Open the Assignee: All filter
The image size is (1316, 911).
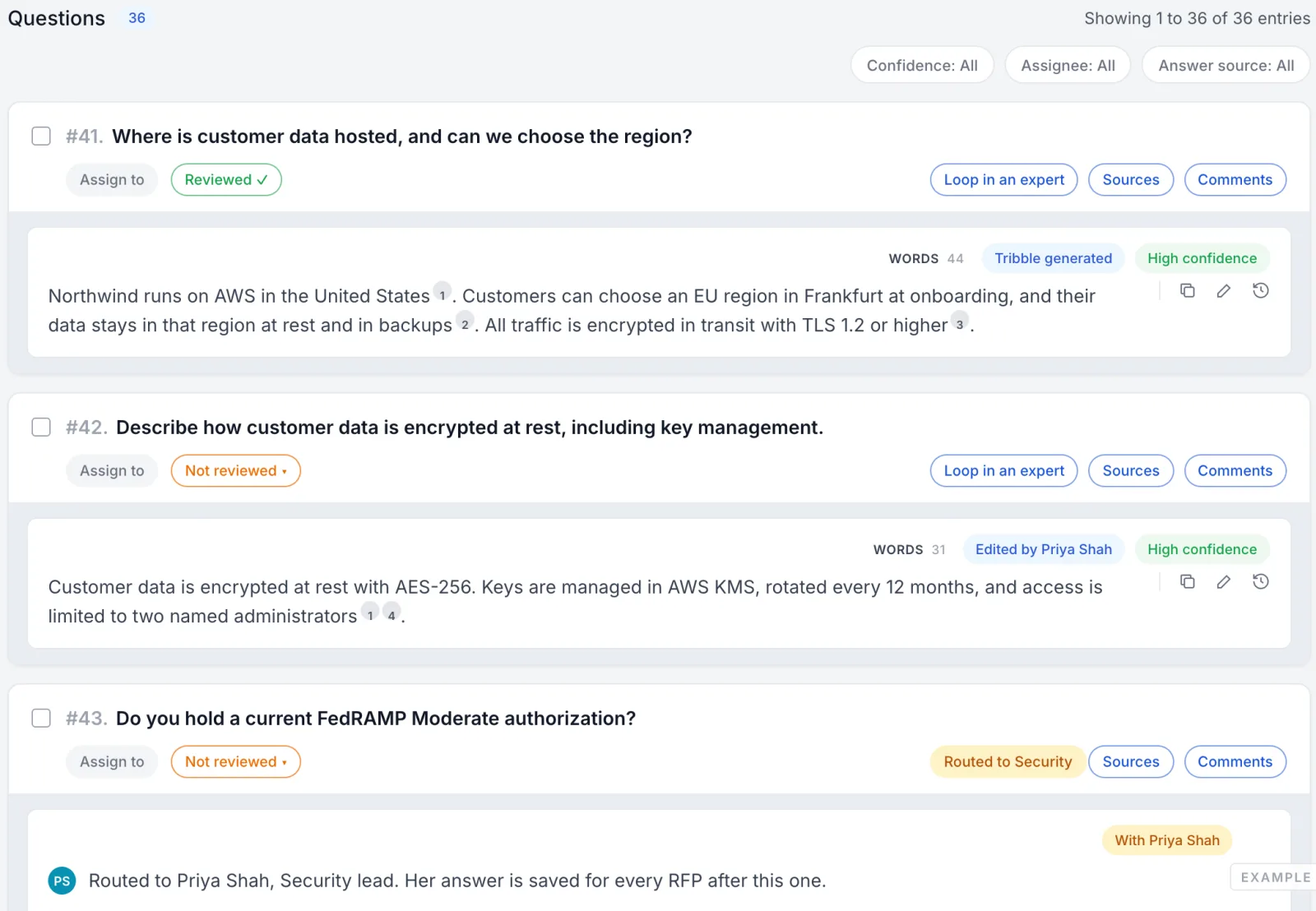pos(1068,65)
